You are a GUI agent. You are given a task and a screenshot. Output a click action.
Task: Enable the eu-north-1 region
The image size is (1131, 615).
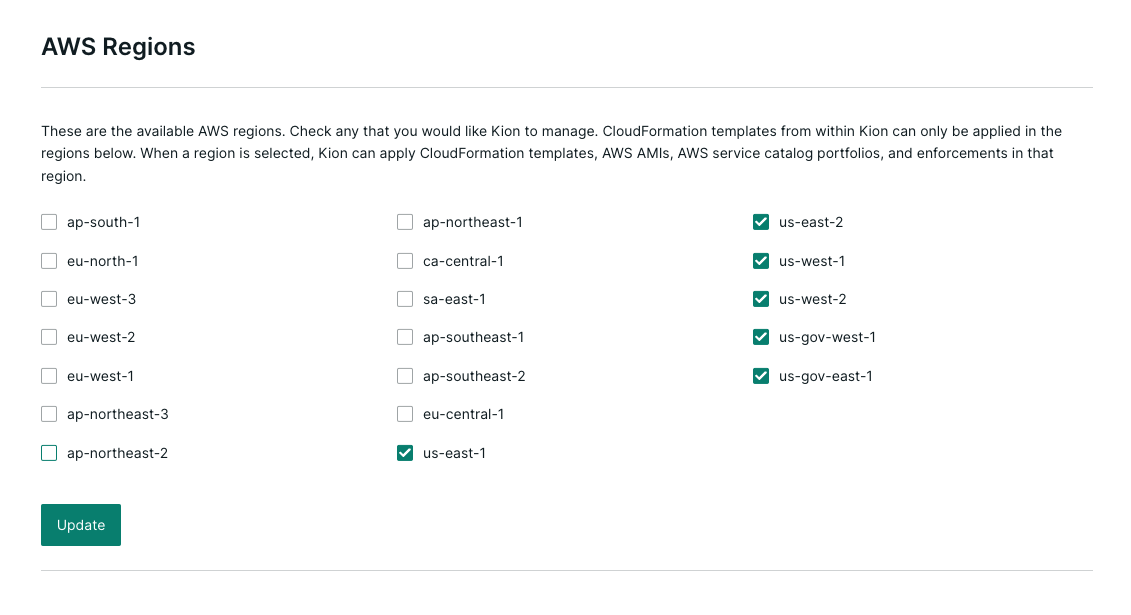(49, 261)
